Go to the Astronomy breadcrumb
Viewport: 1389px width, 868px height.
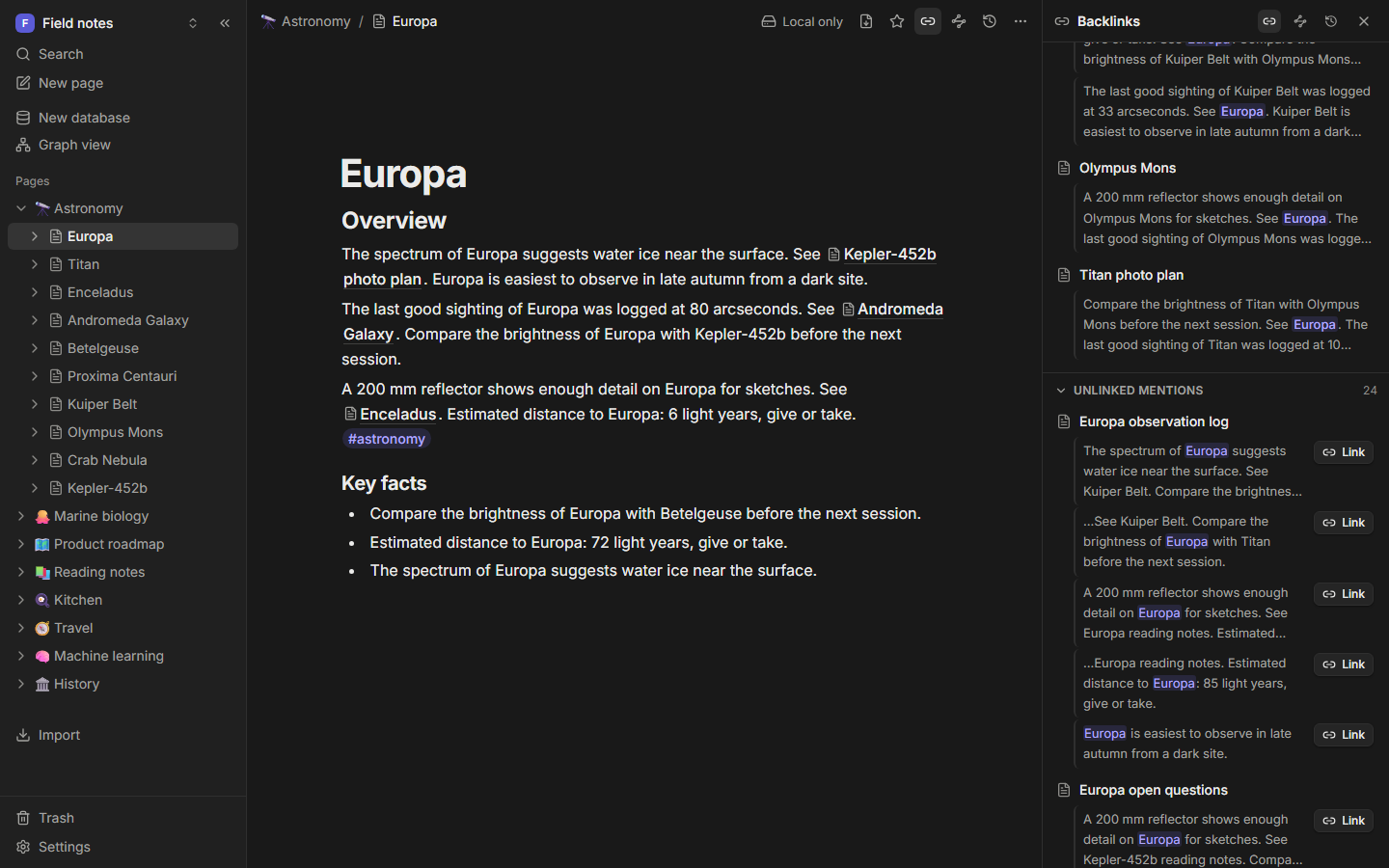click(x=306, y=21)
